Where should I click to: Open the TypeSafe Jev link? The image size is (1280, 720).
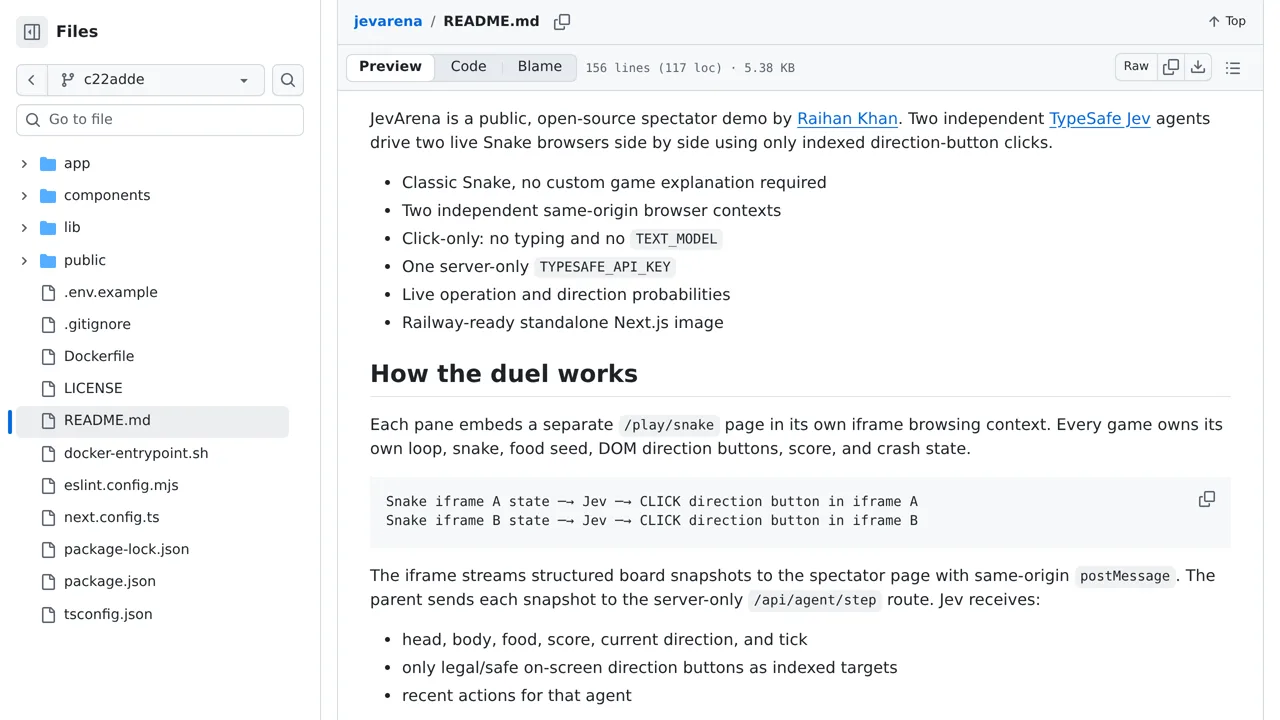[x=1099, y=118]
